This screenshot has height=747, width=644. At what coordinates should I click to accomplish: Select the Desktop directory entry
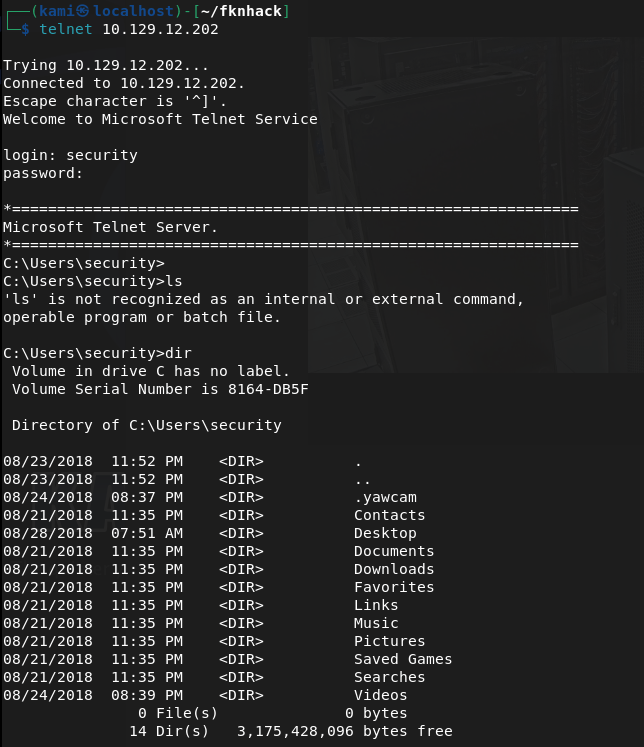(x=385, y=533)
